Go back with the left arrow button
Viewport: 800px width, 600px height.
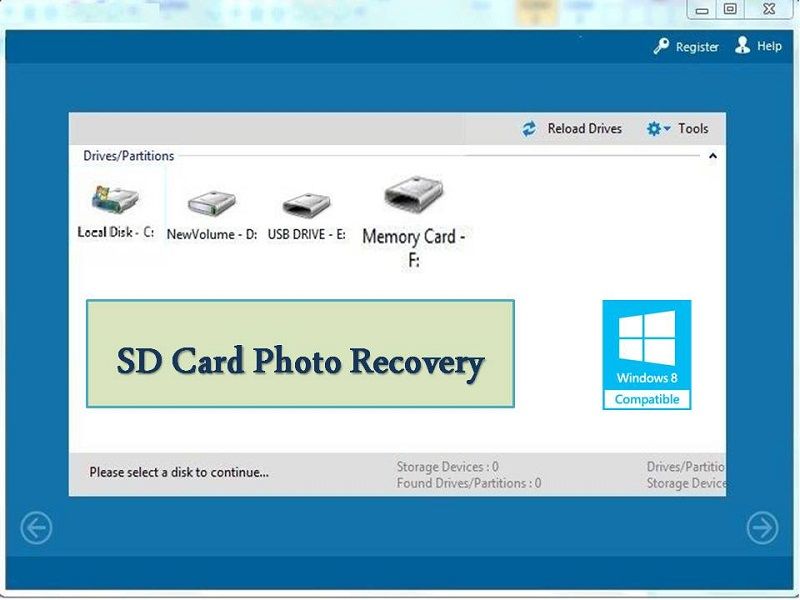click(x=36, y=528)
